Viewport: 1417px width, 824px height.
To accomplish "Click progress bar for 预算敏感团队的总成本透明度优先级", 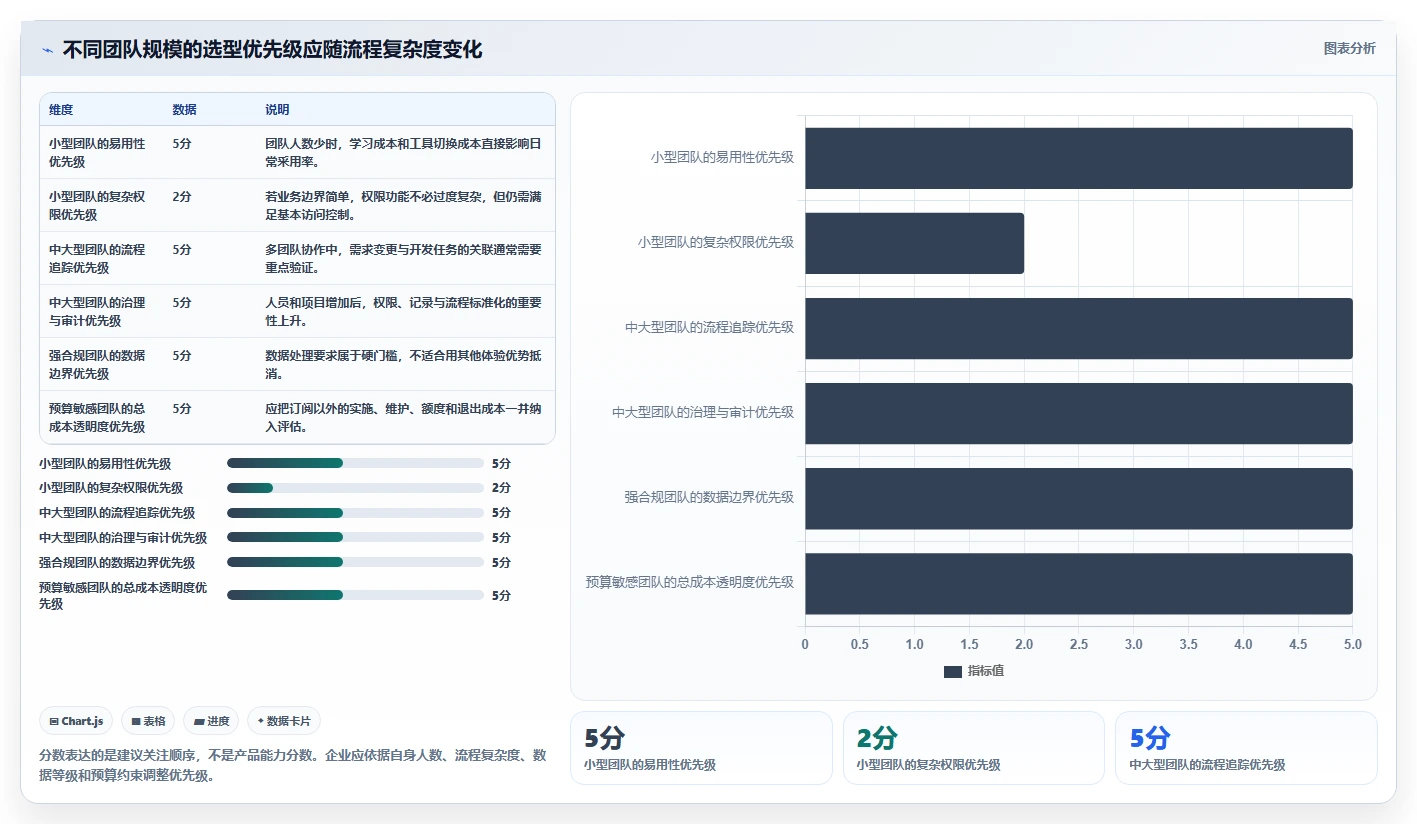I will 355,595.
